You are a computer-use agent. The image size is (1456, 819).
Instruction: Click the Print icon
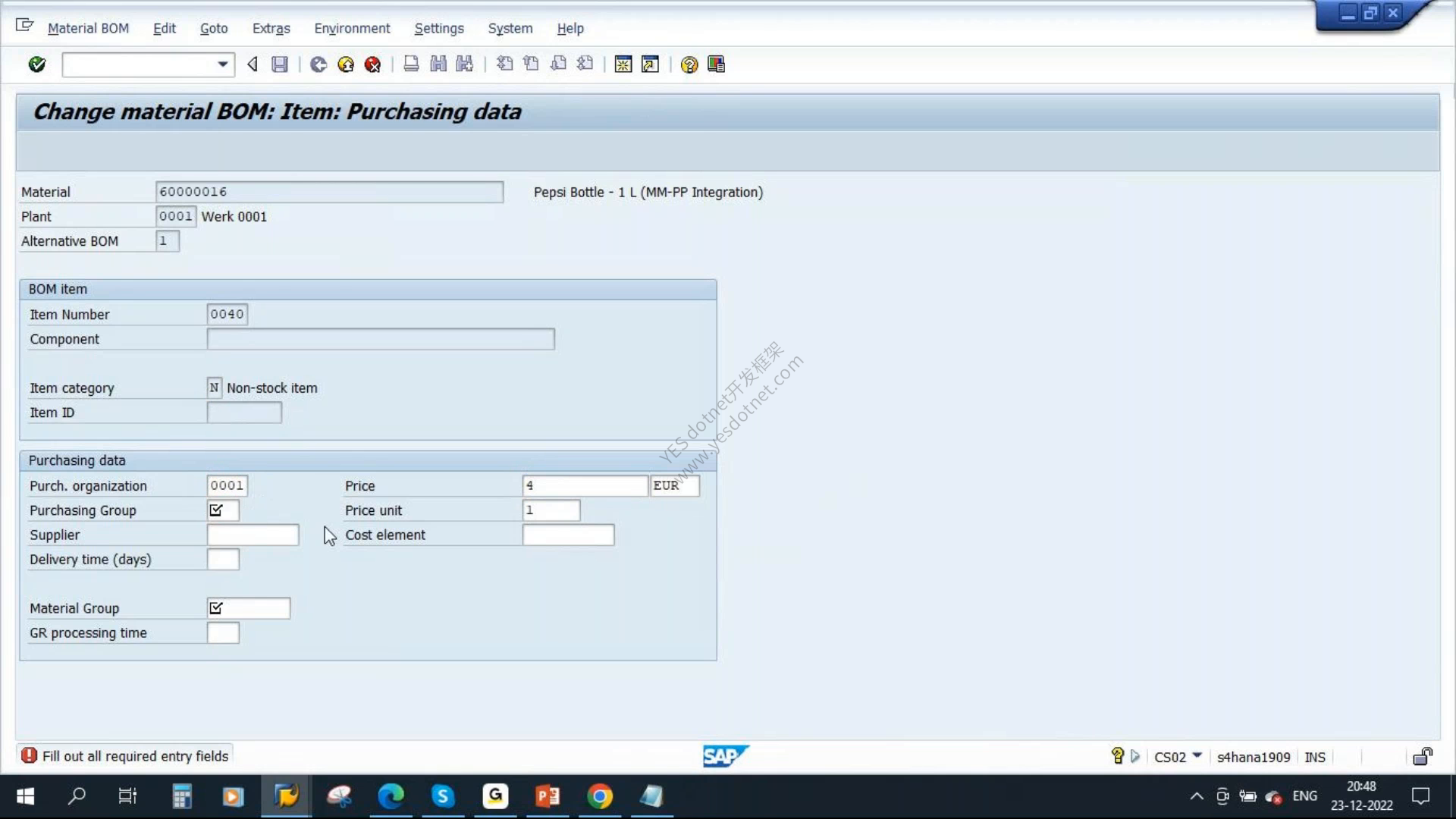[x=411, y=64]
